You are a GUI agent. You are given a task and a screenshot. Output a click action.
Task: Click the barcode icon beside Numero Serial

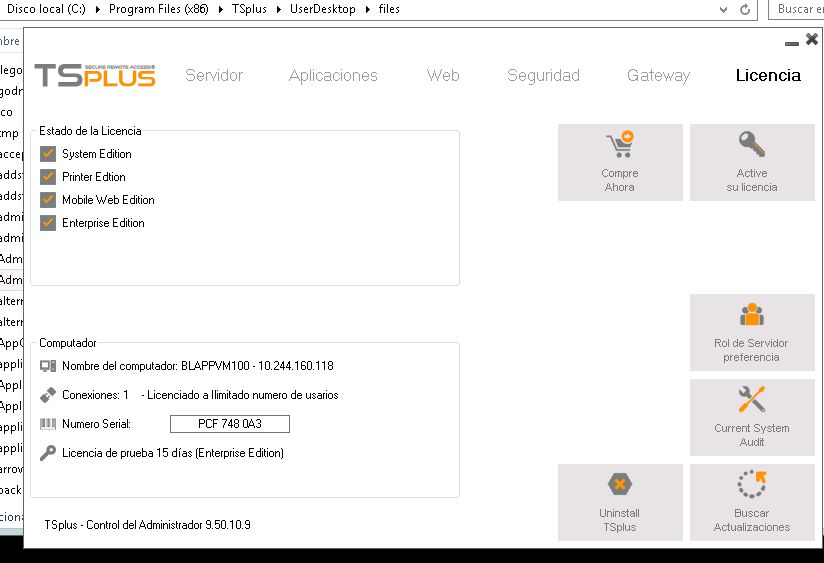48,424
